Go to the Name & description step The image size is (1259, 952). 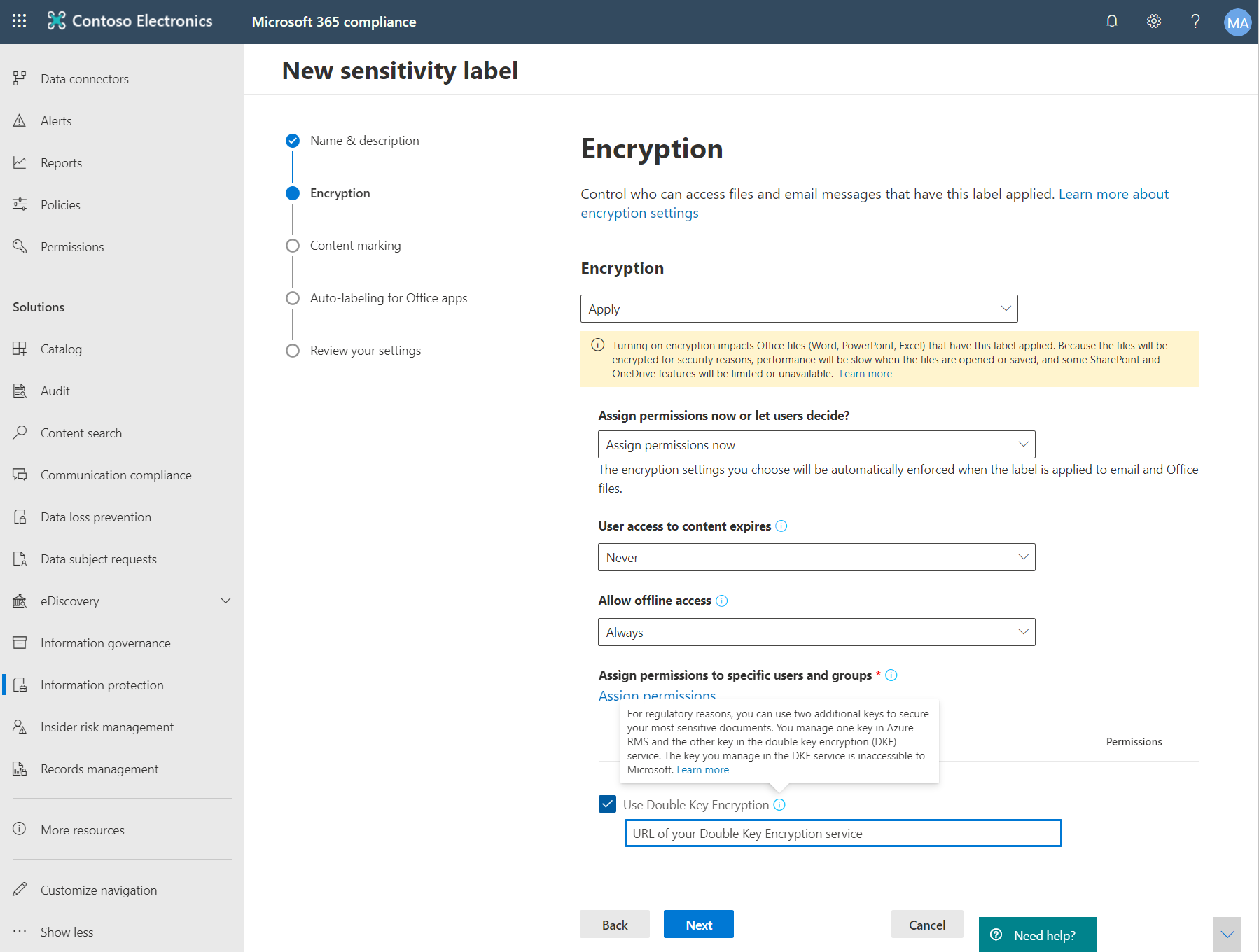coord(364,140)
